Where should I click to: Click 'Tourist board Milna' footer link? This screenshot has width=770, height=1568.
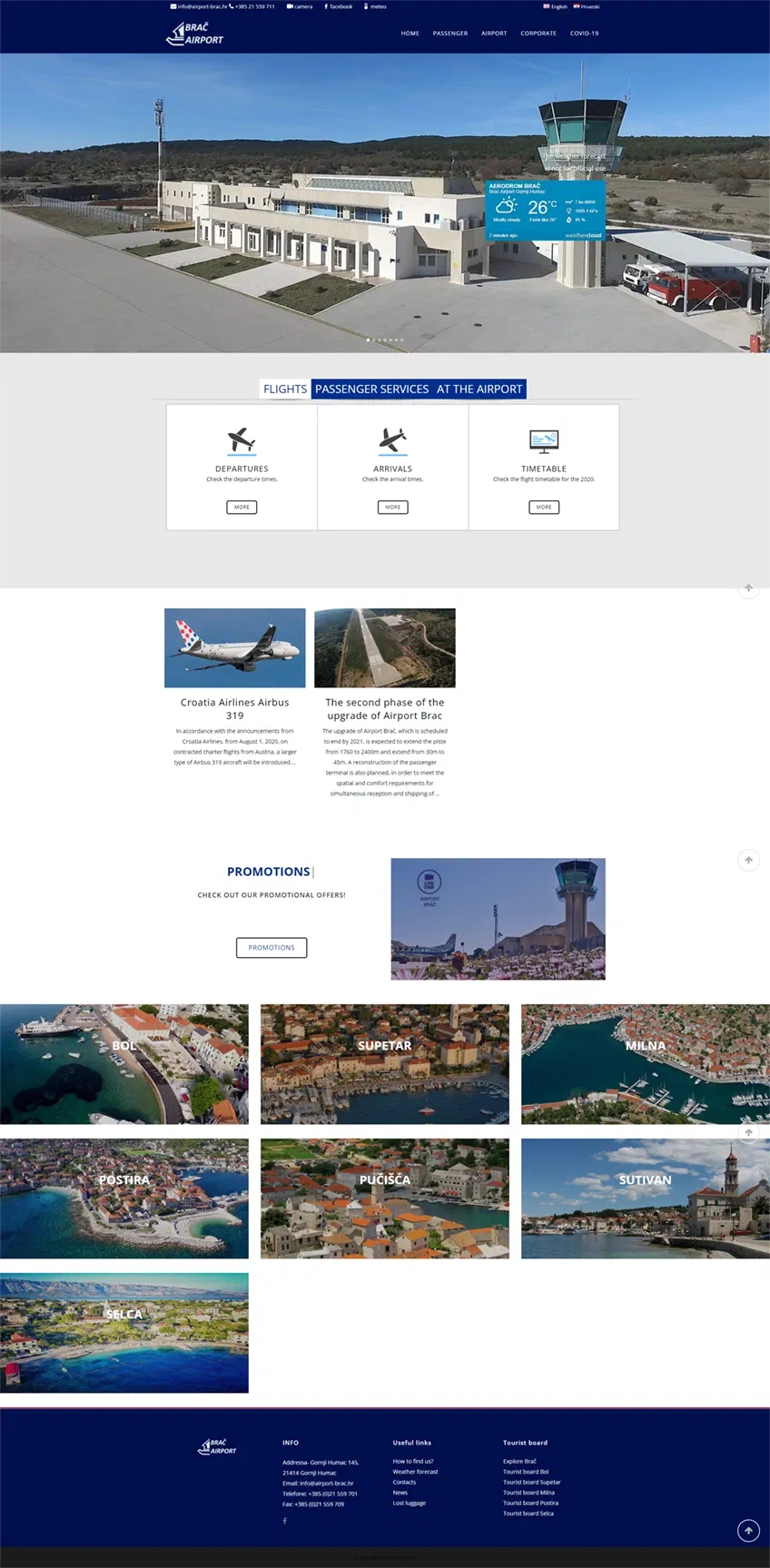[528, 1493]
